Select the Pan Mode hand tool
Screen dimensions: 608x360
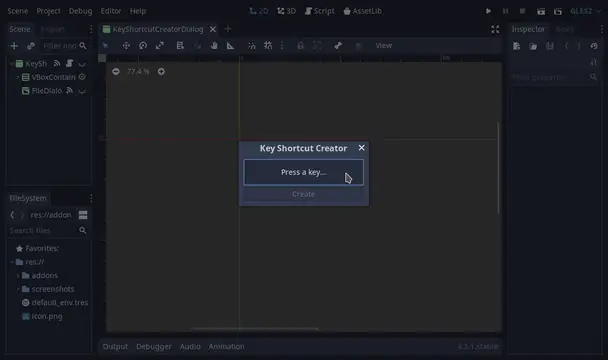pyautogui.click(x=214, y=46)
